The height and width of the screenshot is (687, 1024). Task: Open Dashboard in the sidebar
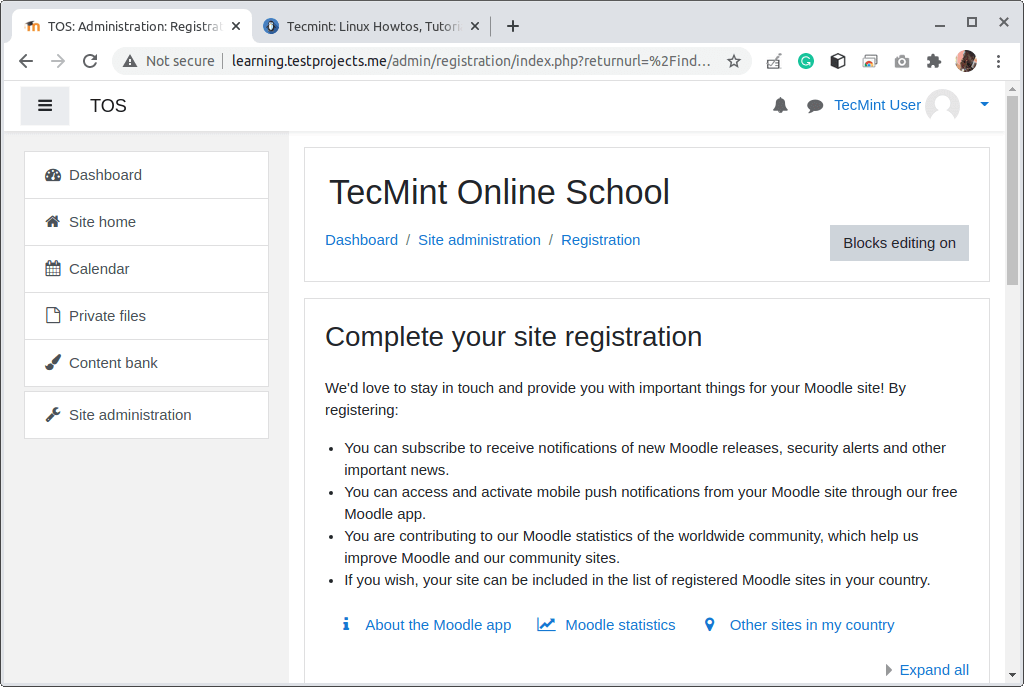pos(146,175)
